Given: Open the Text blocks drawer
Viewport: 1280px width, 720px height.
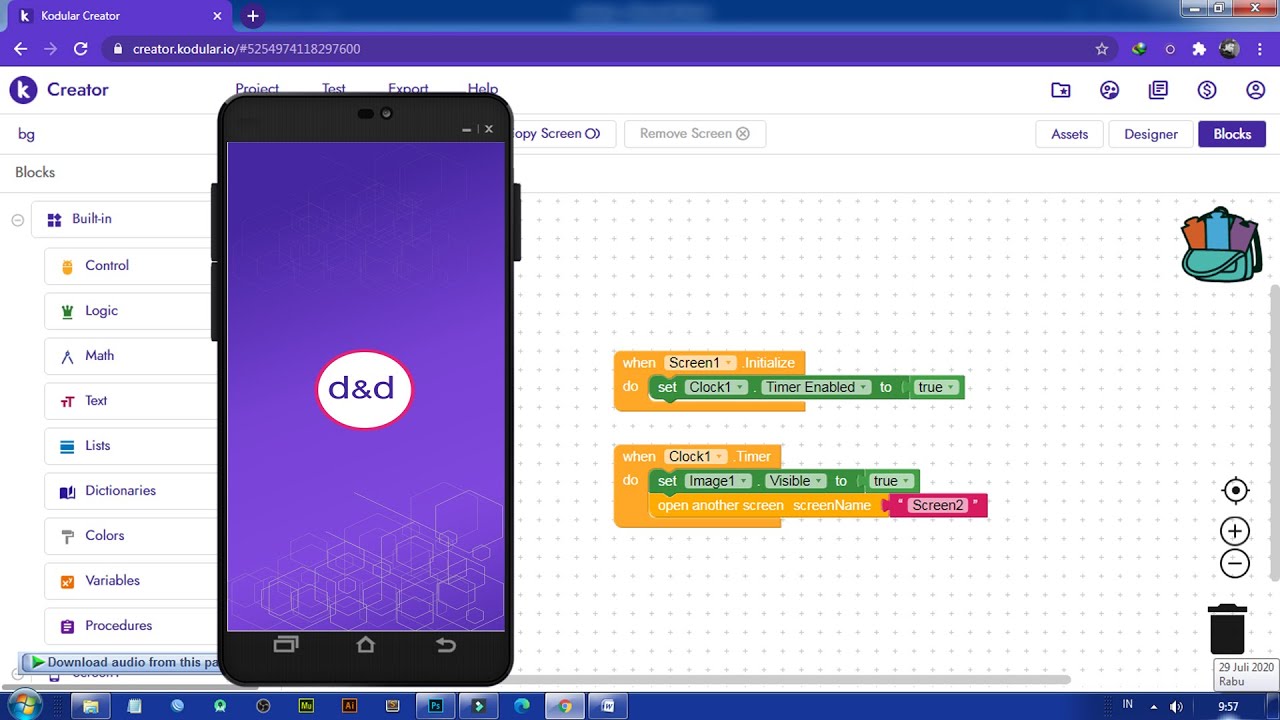Looking at the screenshot, I should click(x=130, y=401).
